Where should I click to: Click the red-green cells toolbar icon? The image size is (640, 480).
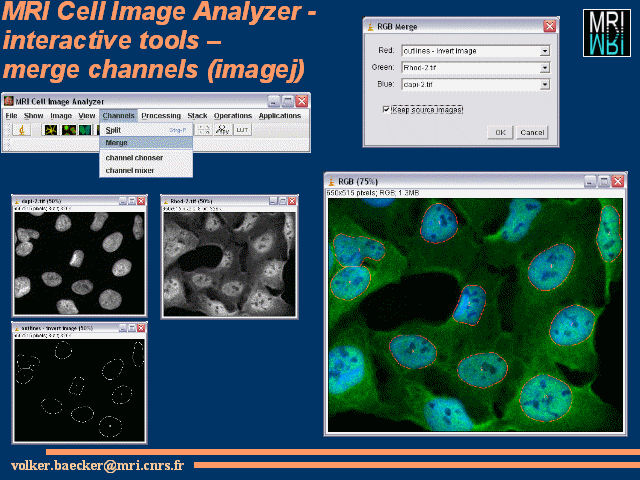pyautogui.click(x=69, y=130)
